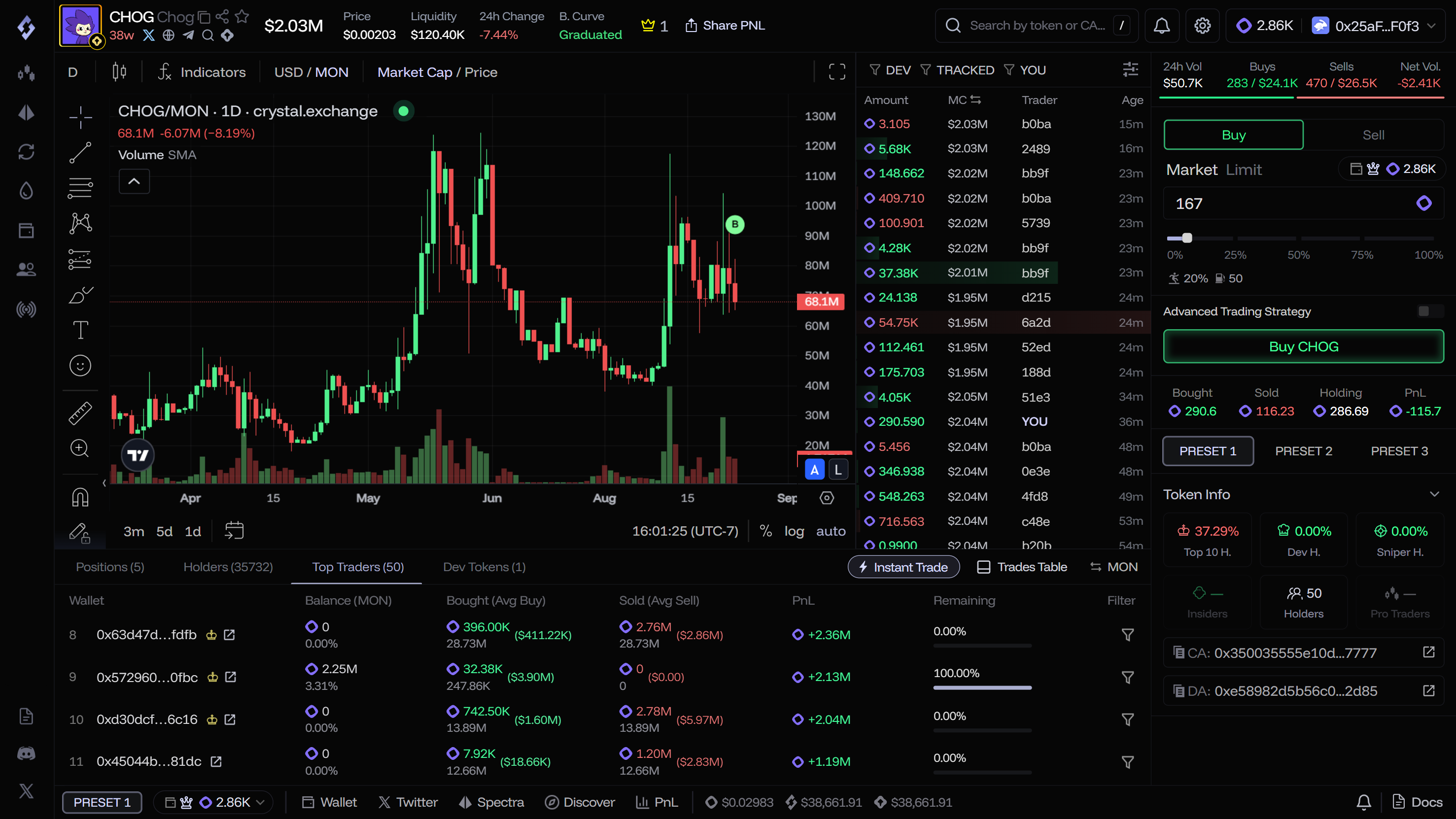1456x819 pixels.
Task: Toggle lock all drawing tools
Action: (x=80, y=532)
